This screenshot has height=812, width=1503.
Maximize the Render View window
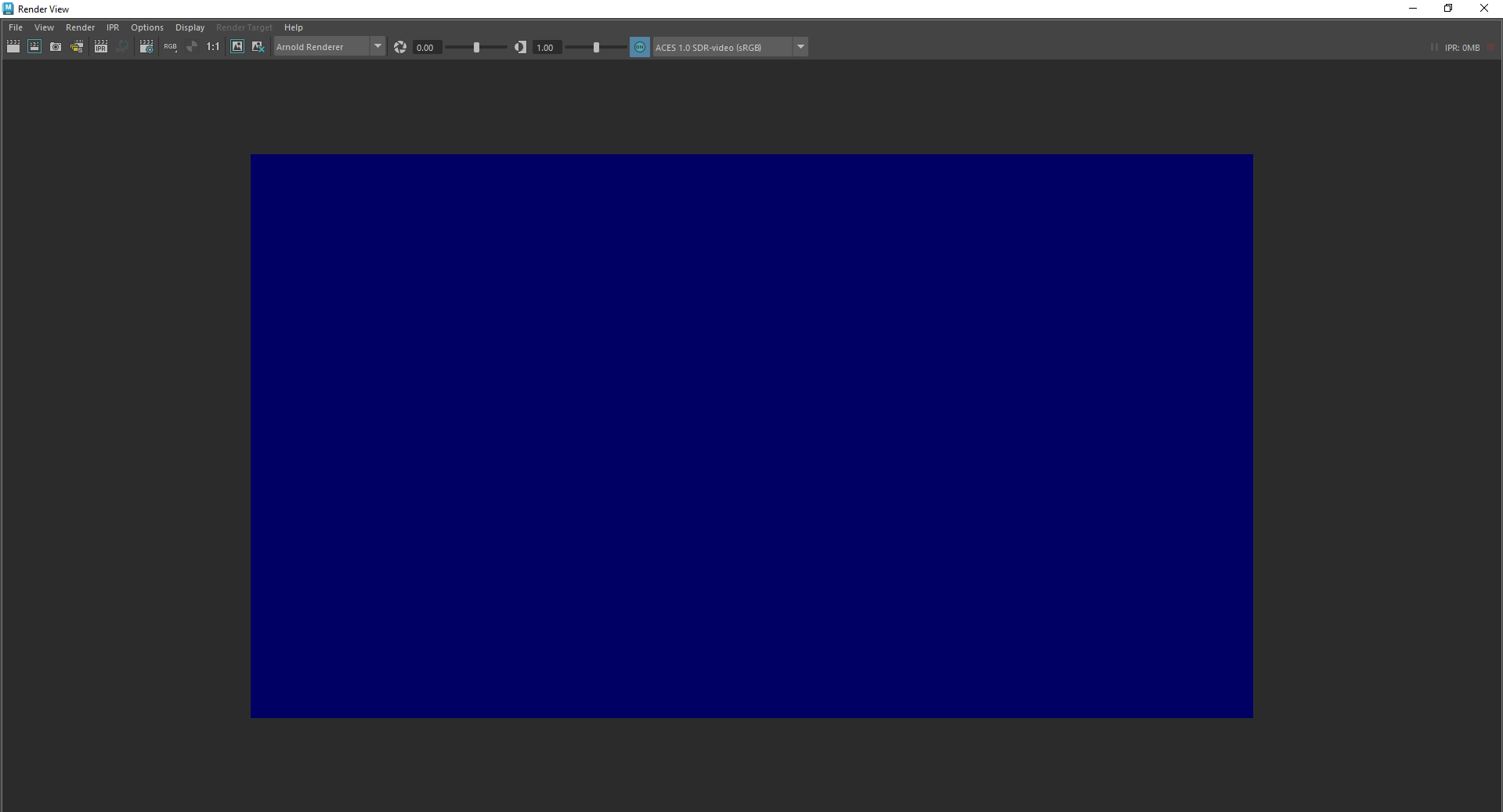[x=1448, y=9]
